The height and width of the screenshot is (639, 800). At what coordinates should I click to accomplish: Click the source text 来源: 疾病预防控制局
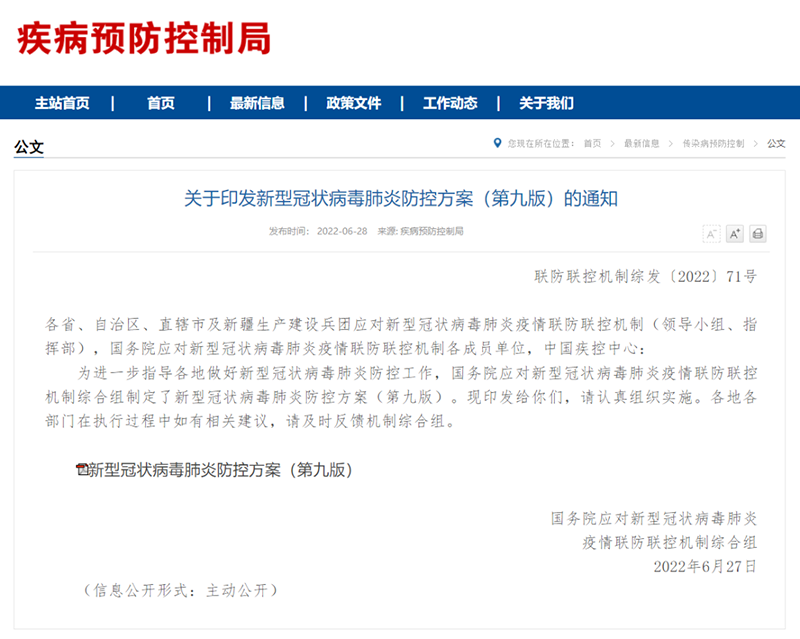(420, 231)
